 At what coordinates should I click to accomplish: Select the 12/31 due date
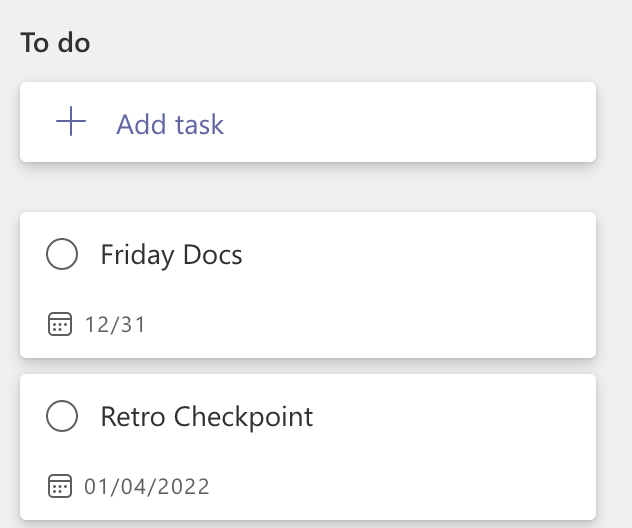[x=115, y=325]
